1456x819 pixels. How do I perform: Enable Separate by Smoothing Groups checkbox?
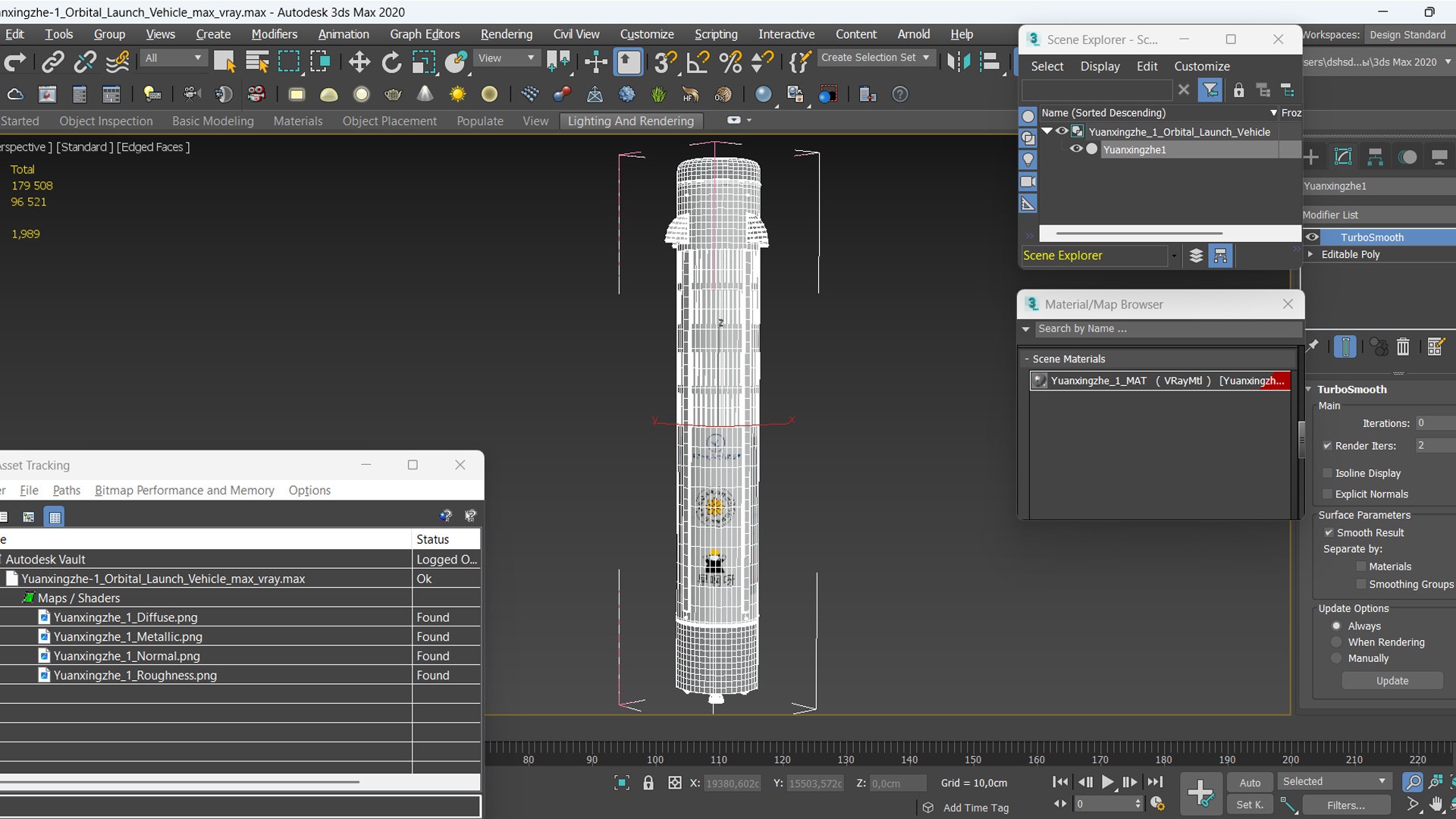pos(1360,584)
